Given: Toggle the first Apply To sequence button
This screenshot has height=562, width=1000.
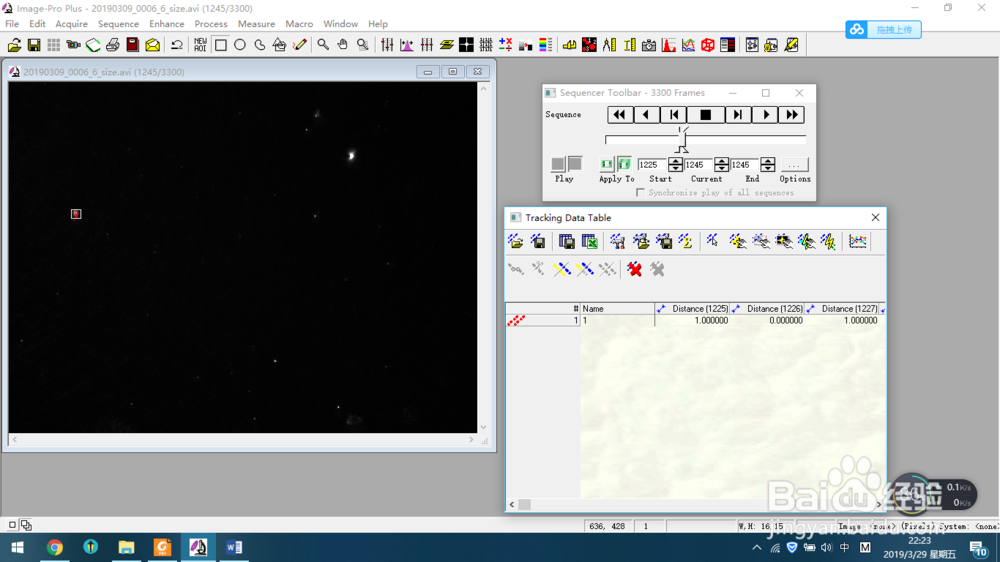Looking at the screenshot, I should point(607,165).
